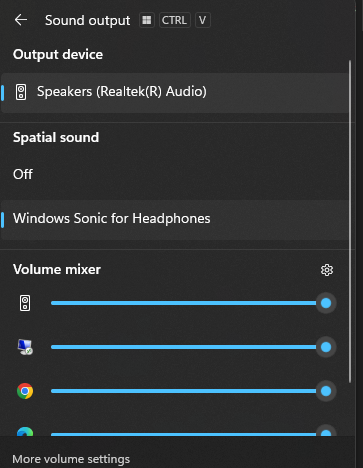Set the Remote Desktop volume slider
Image resolution: width=363 pixels, height=468 pixels.
193,347
